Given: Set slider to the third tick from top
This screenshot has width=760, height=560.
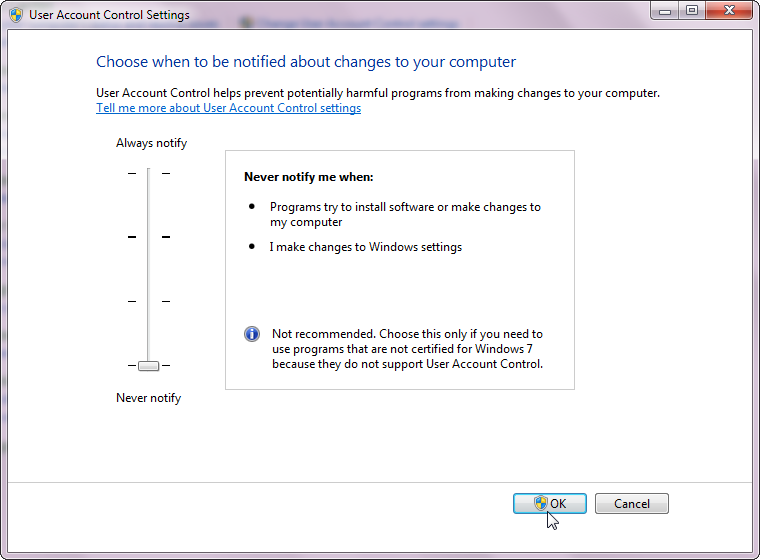Looking at the screenshot, I should (148, 302).
